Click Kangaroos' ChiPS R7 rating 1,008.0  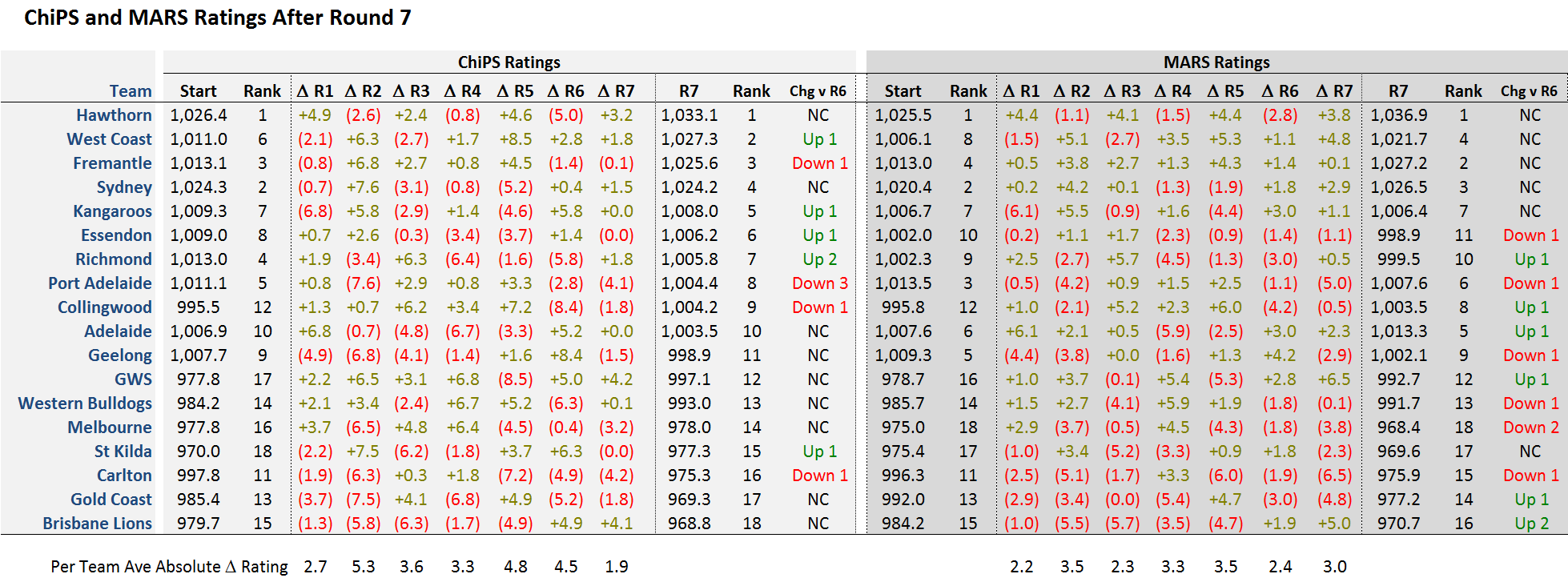click(690, 211)
